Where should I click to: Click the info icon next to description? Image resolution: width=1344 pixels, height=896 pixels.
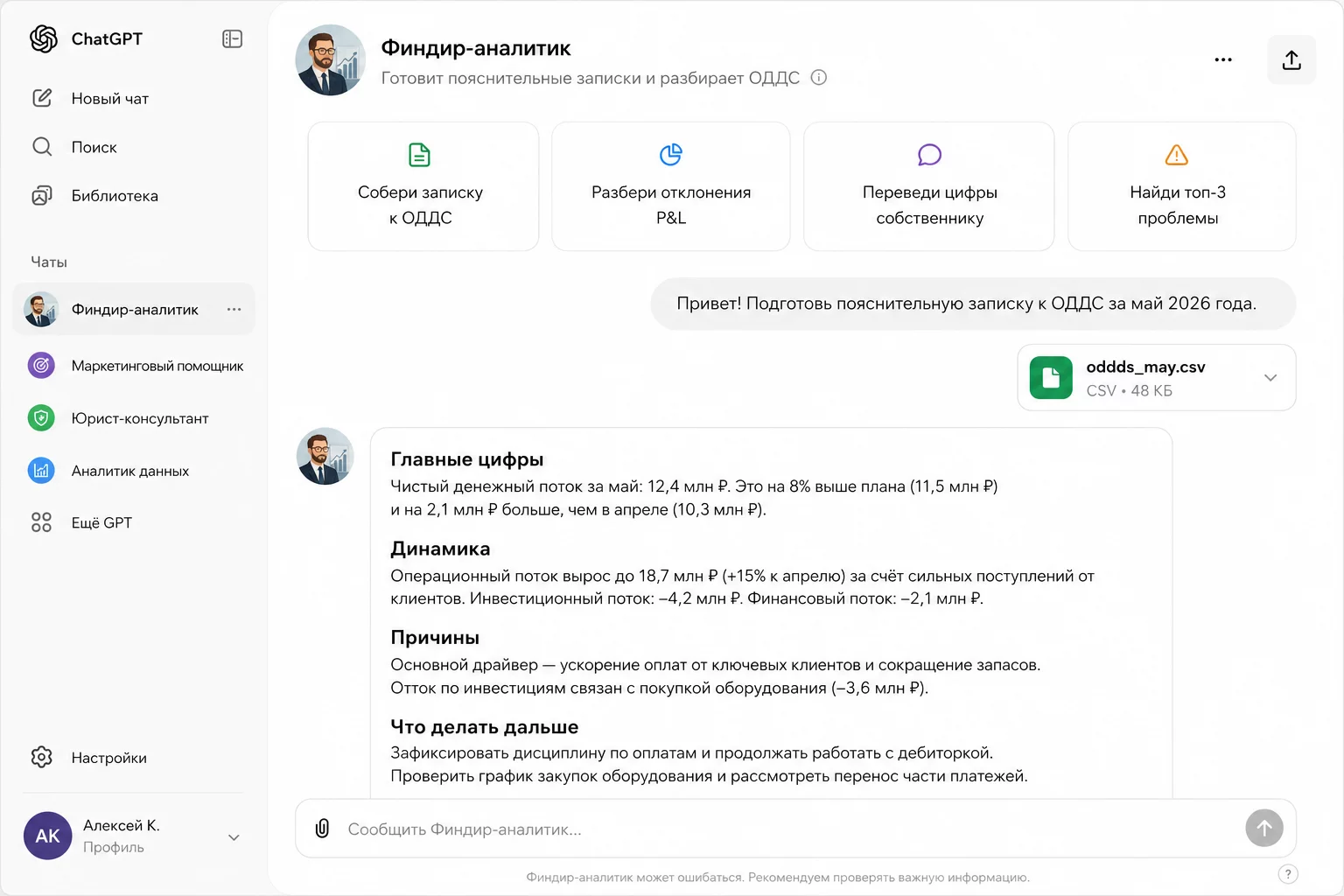coord(819,77)
